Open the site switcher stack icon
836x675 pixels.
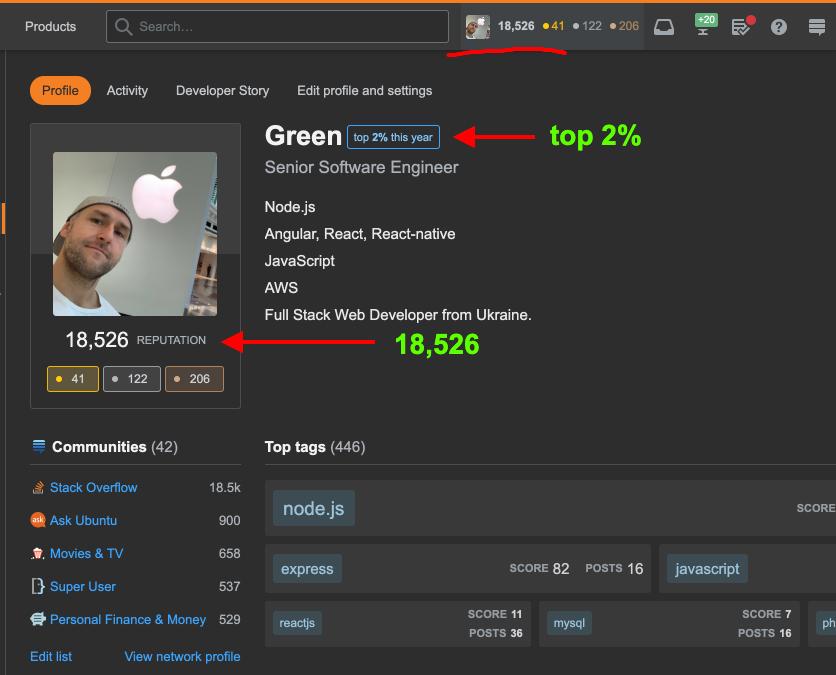[816, 27]
